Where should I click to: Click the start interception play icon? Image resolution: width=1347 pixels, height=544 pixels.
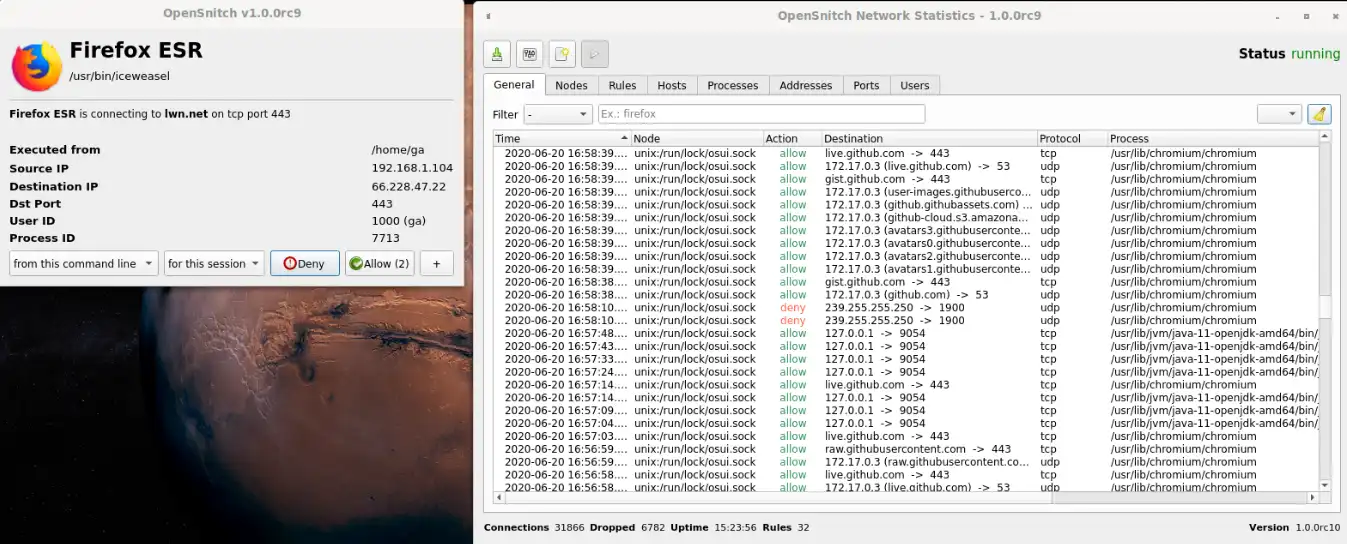click(594, 54)
